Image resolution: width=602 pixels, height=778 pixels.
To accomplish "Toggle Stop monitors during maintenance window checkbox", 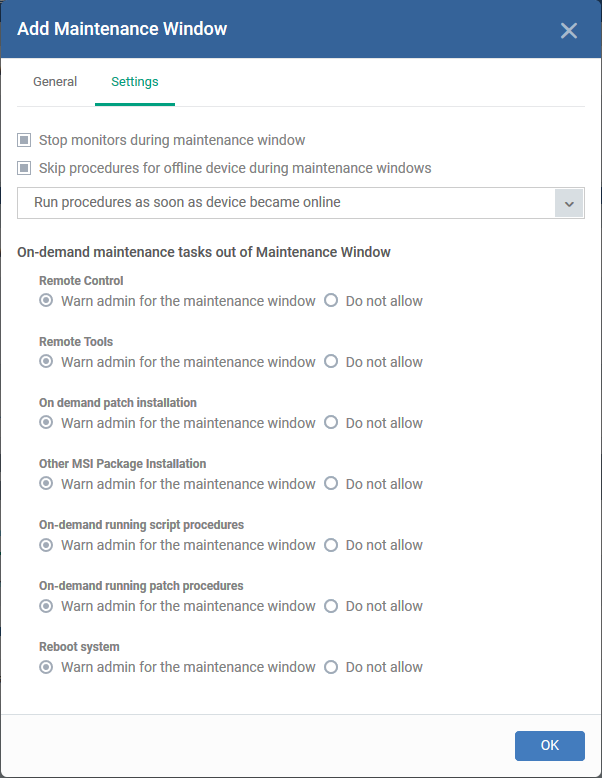I will 24,140.
